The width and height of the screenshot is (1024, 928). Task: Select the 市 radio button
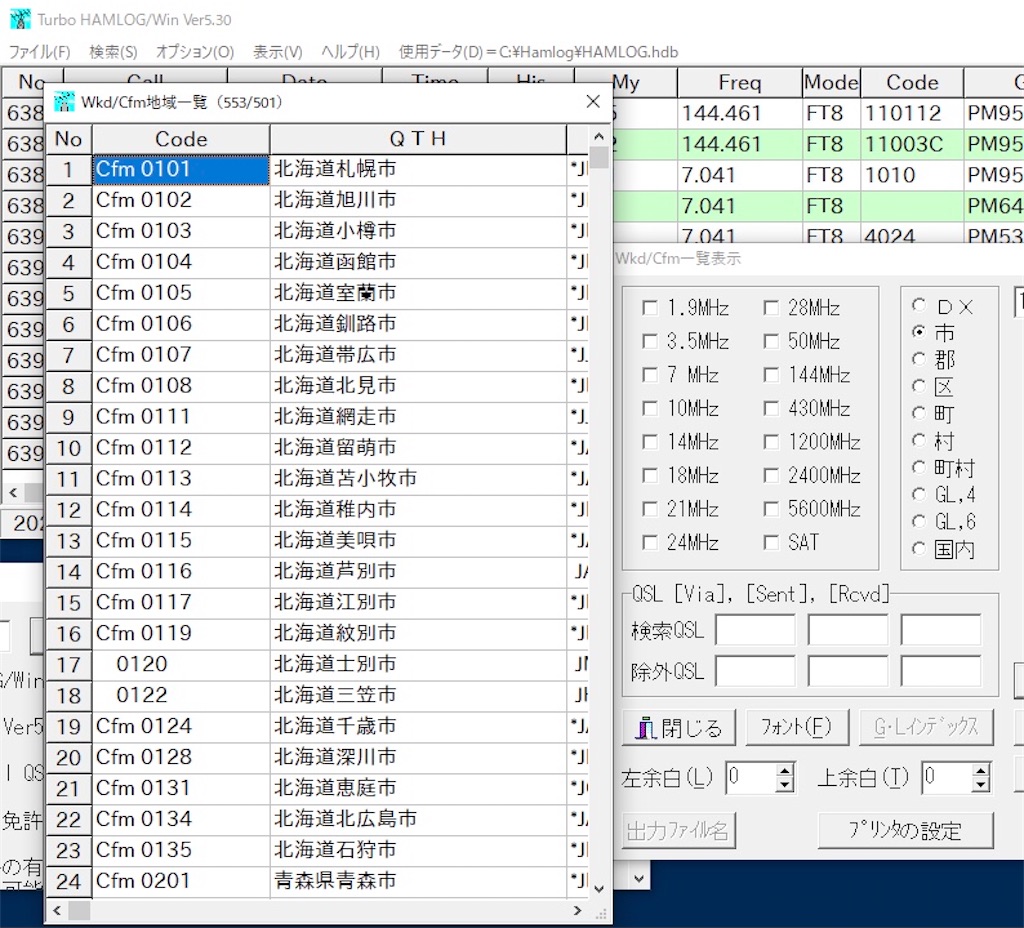coord(919,332)
